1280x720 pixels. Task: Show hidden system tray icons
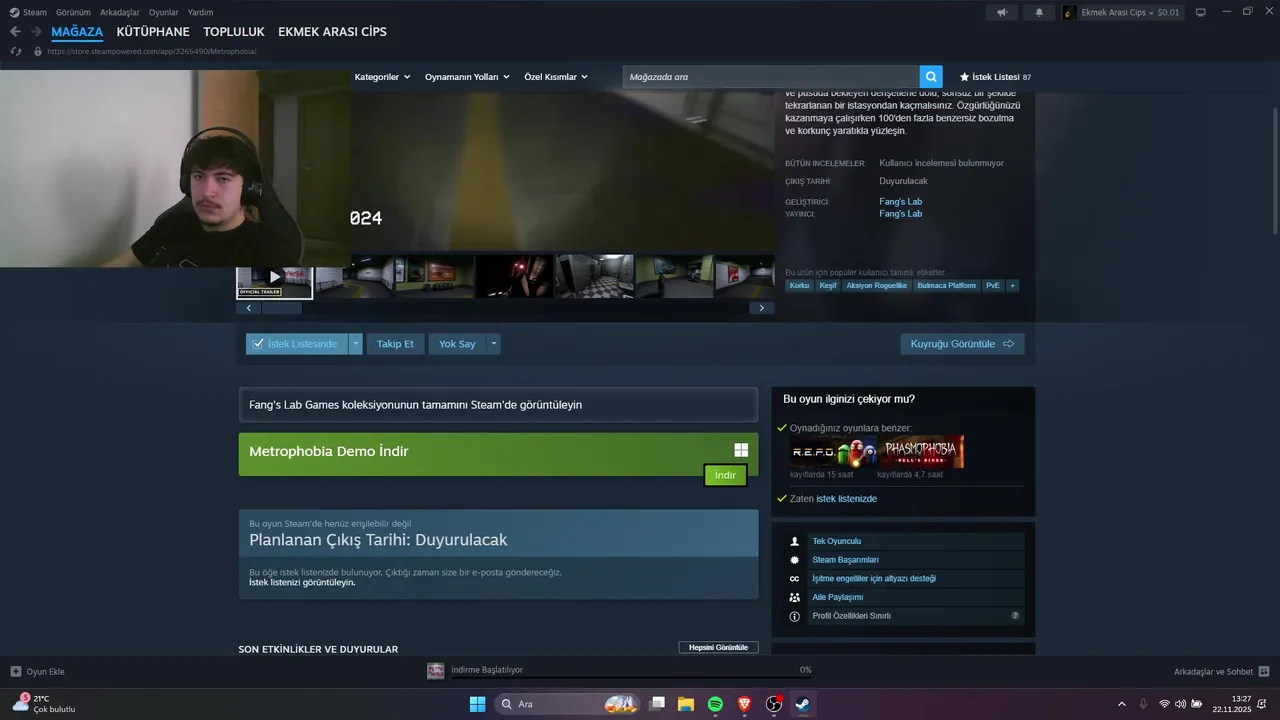(1121, 704)
